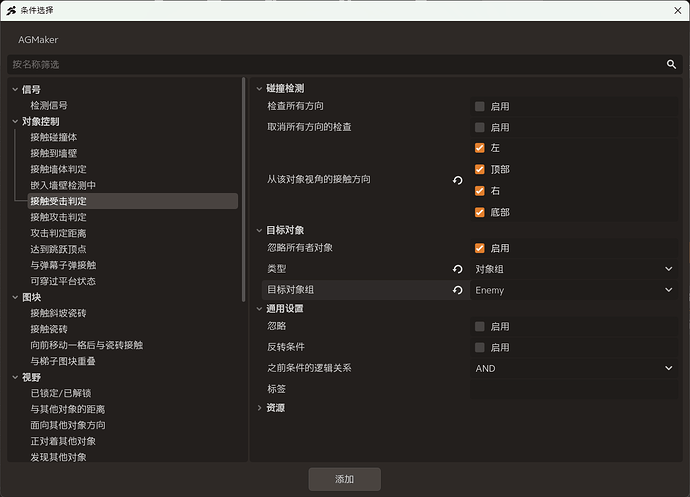Enable the 反转条件 checkbox

point(480,347)
